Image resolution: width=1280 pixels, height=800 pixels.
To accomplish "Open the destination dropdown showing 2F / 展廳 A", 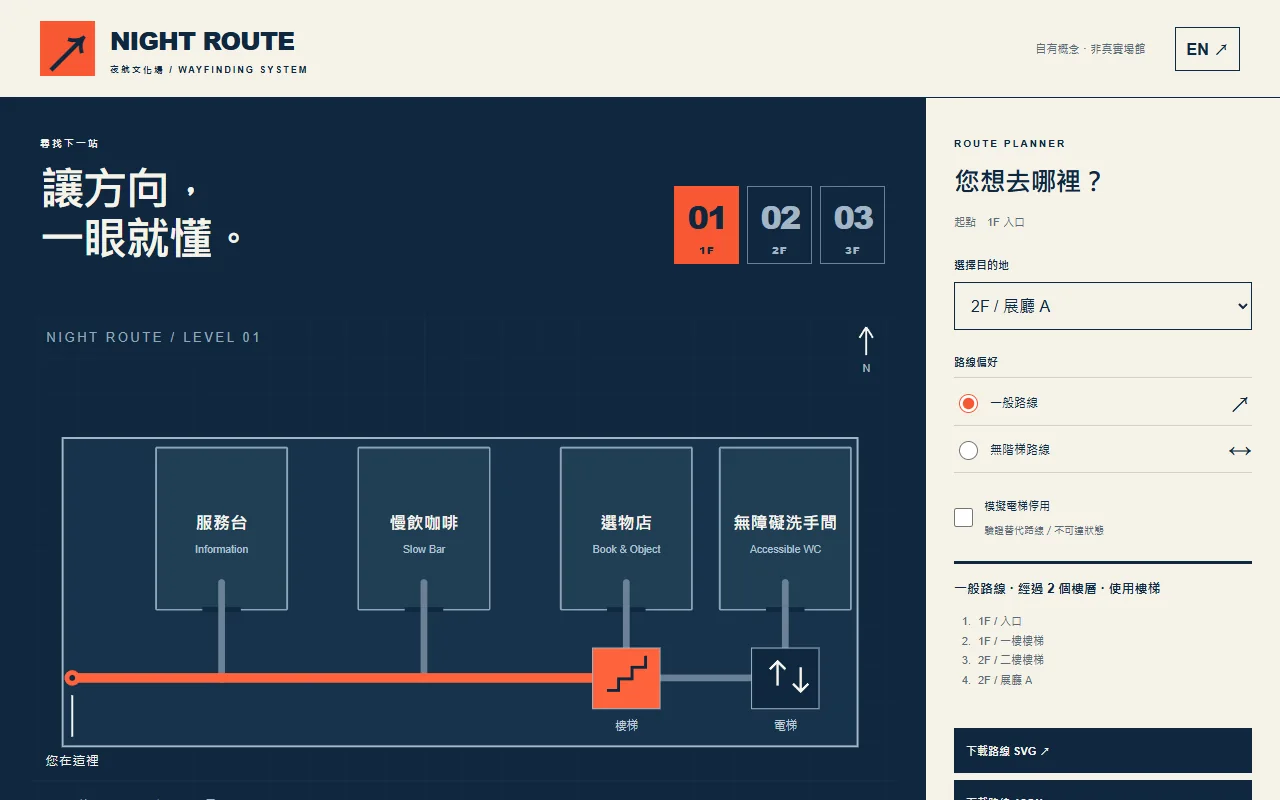I will pyautogui.click(x=1103, y=306).
